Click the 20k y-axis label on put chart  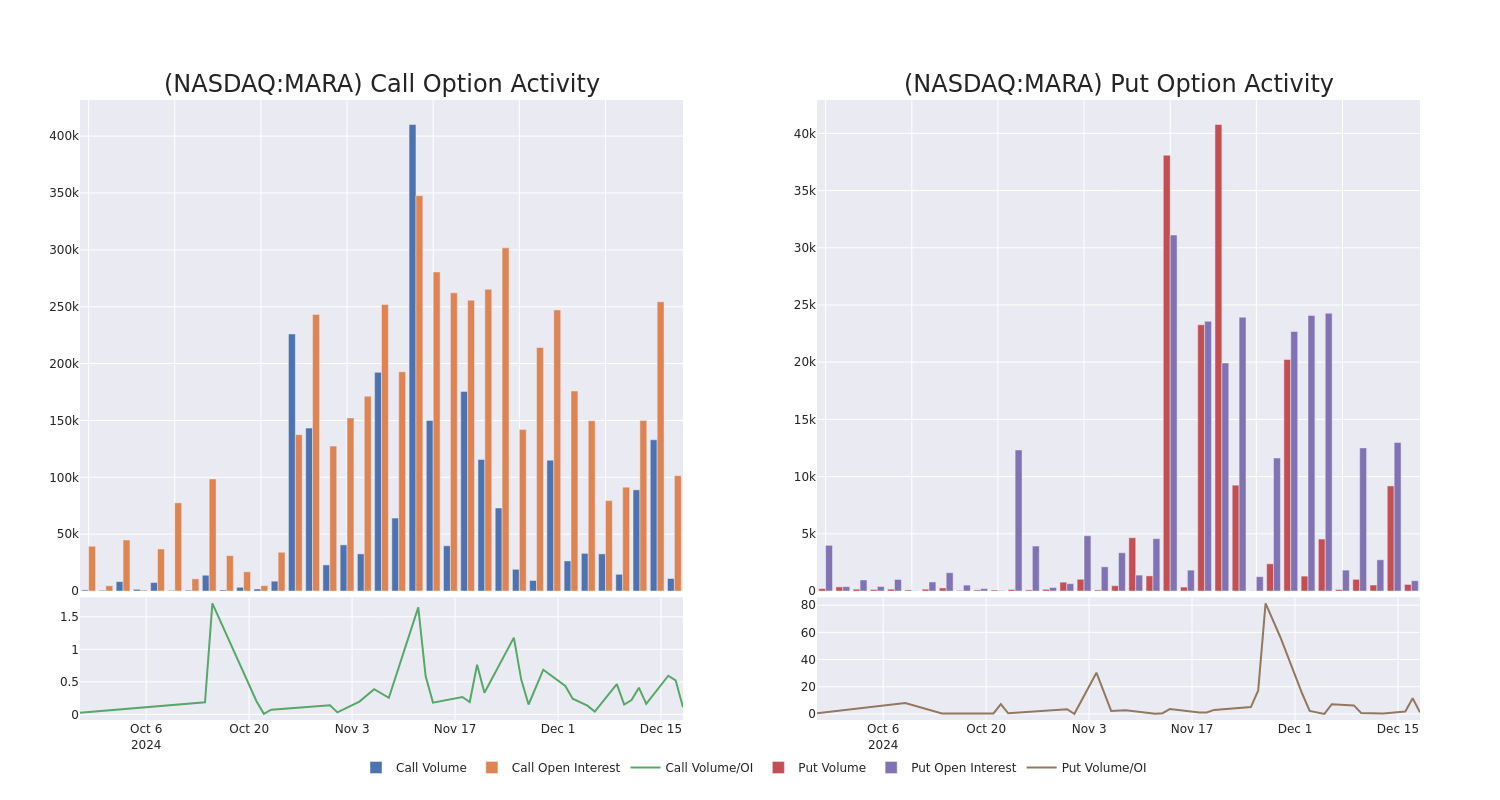(805, 362)
